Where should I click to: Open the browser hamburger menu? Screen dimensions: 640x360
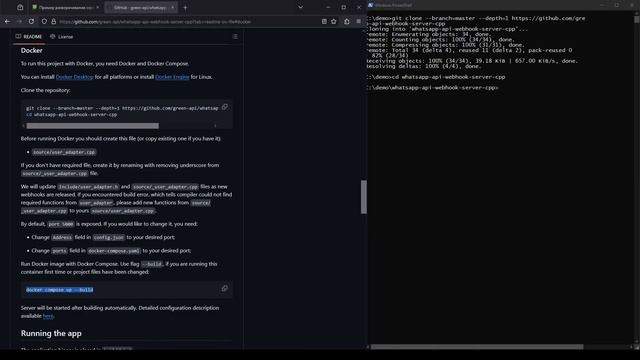click(359, 21)
